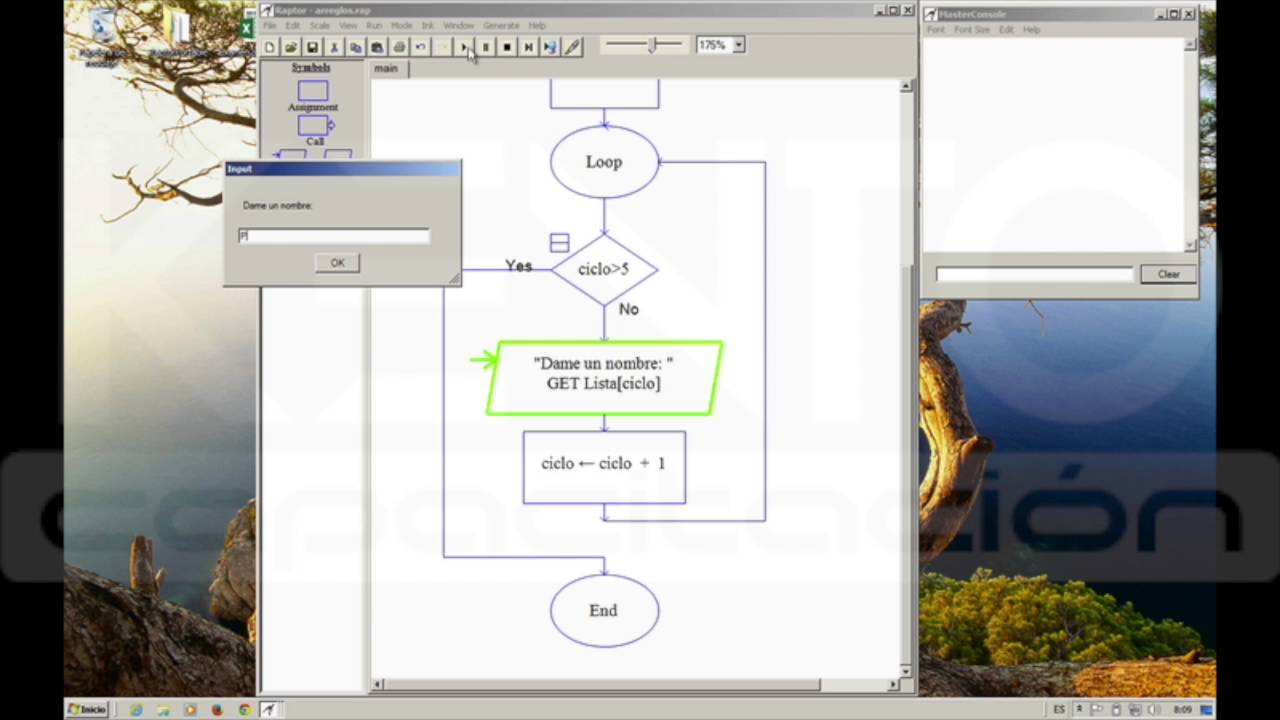
Task: Open the Generate menu in Raptor
Action: pyautogui.click(x=501, y=26)
